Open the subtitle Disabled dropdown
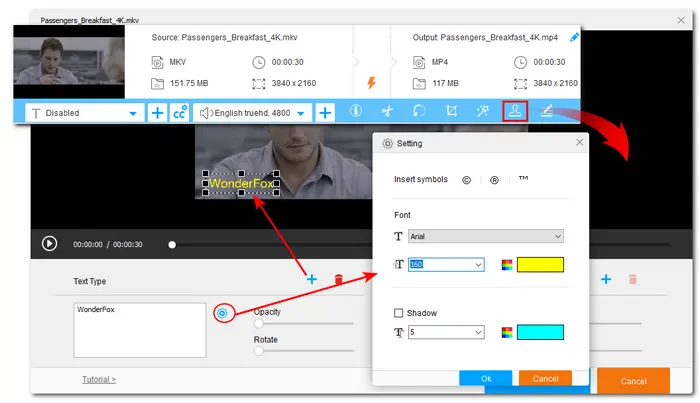 click(x=80, y=113)
